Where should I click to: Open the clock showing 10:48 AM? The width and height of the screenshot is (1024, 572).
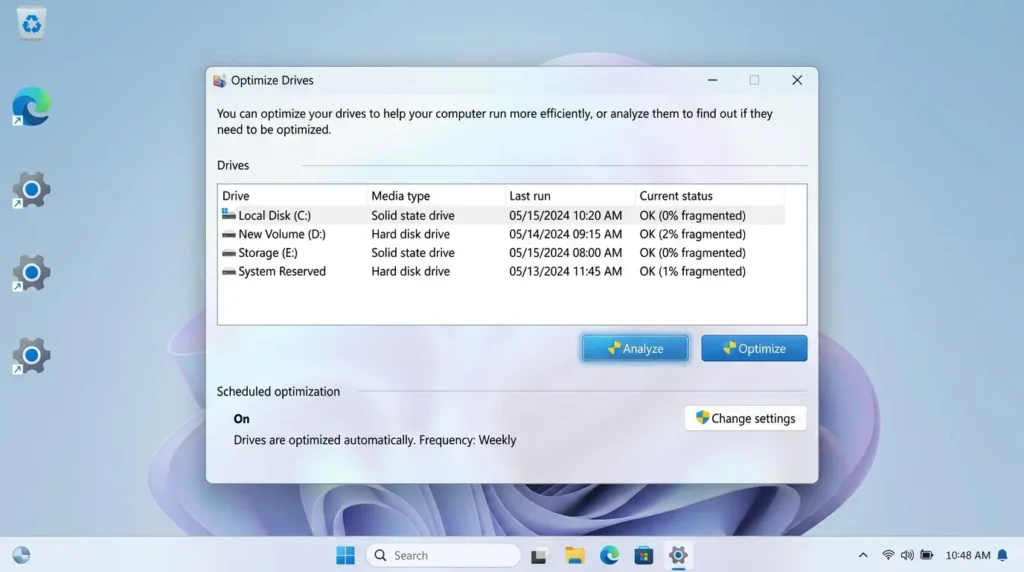[x=968, y=555]
